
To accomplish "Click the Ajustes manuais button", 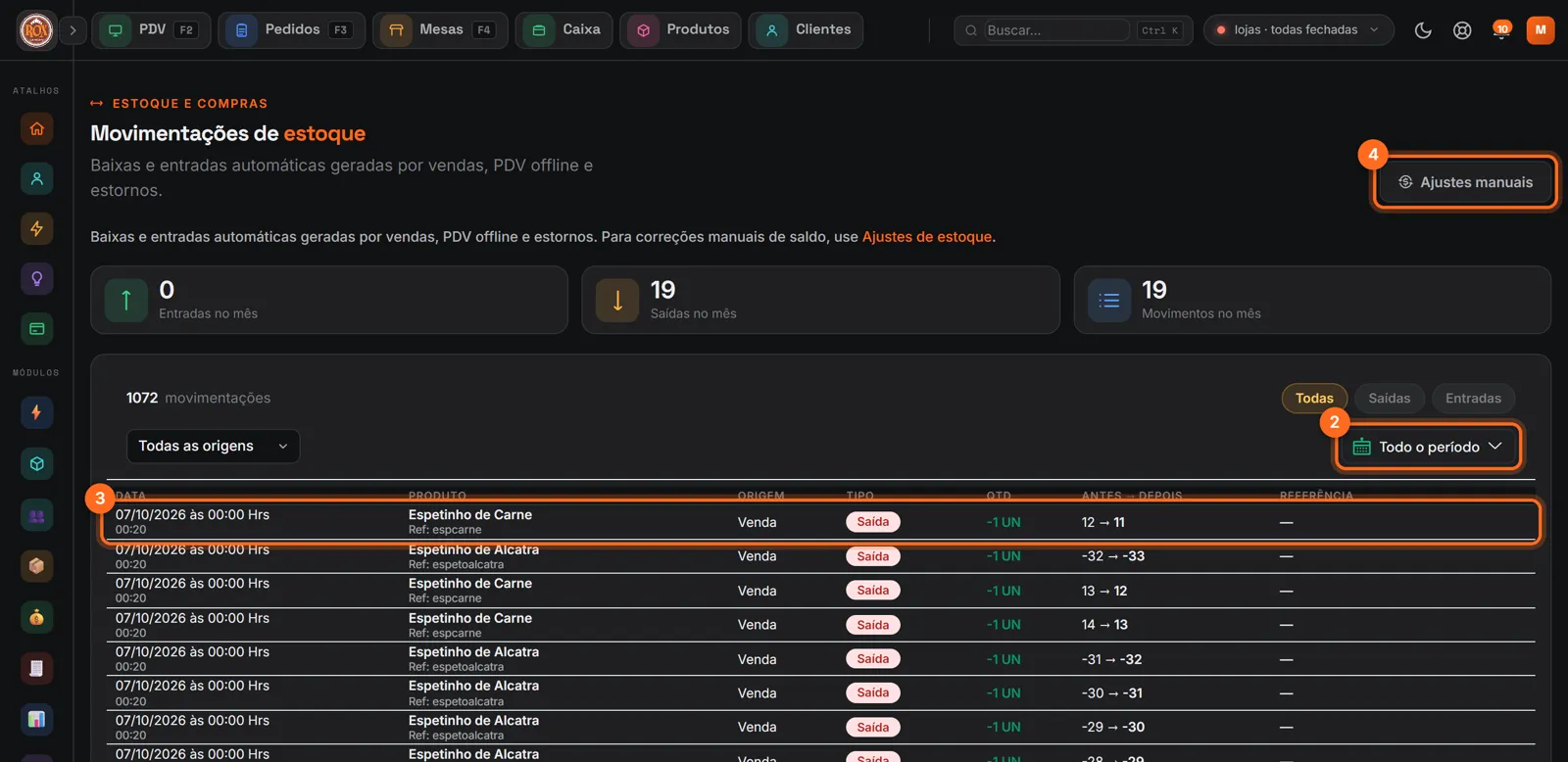I will pos(1465,182).
